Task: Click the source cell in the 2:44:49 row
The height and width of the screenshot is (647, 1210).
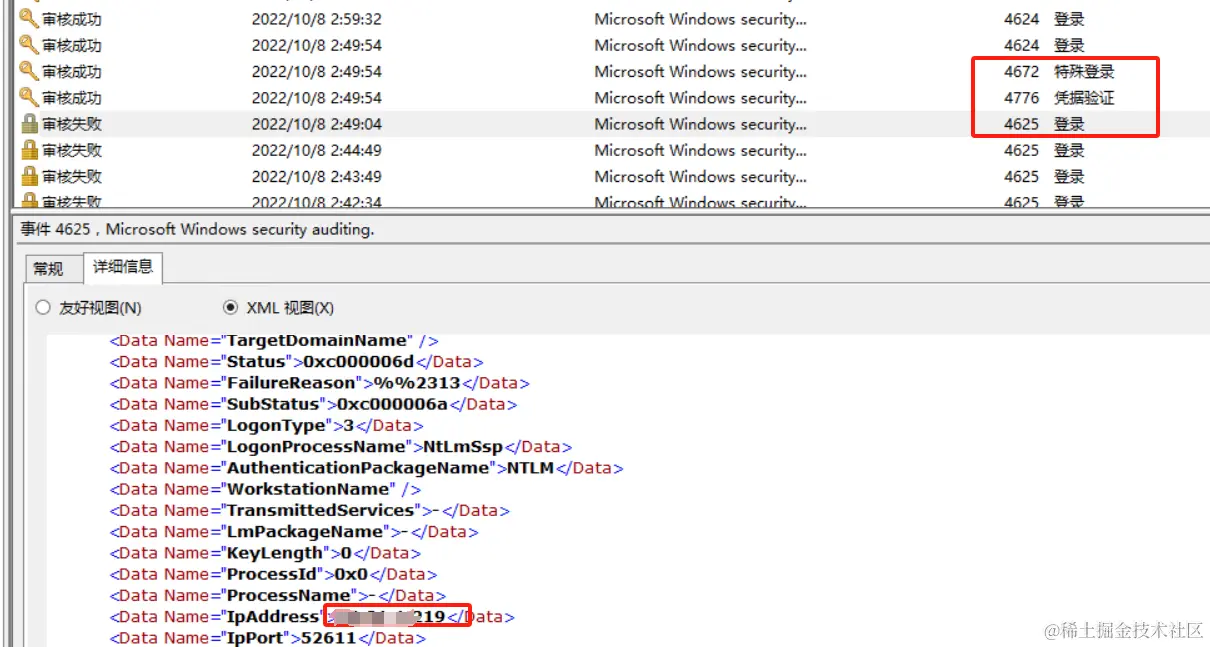Action: point(700,150)
